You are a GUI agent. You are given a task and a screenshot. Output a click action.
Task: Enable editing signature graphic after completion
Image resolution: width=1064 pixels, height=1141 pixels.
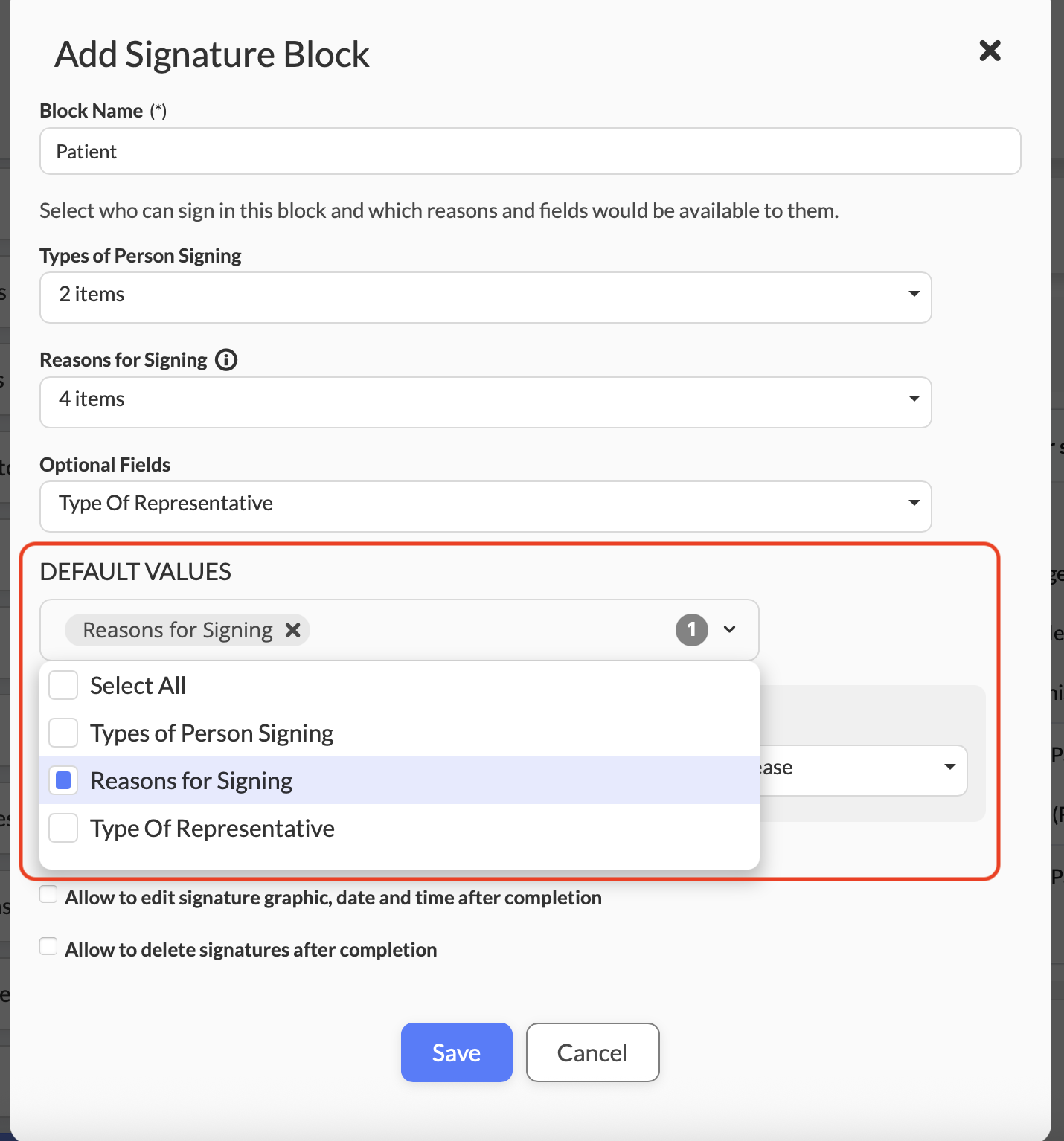pyautogui.click(x=49, y=895)
